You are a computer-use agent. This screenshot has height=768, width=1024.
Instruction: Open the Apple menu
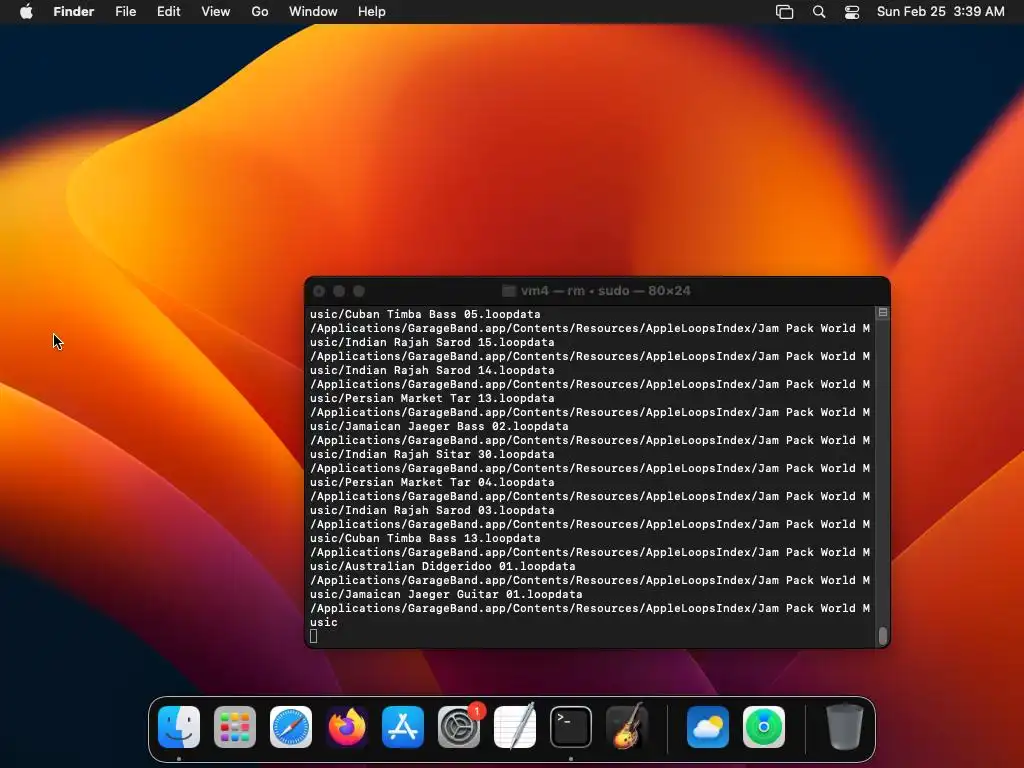(x=26, y=12)
